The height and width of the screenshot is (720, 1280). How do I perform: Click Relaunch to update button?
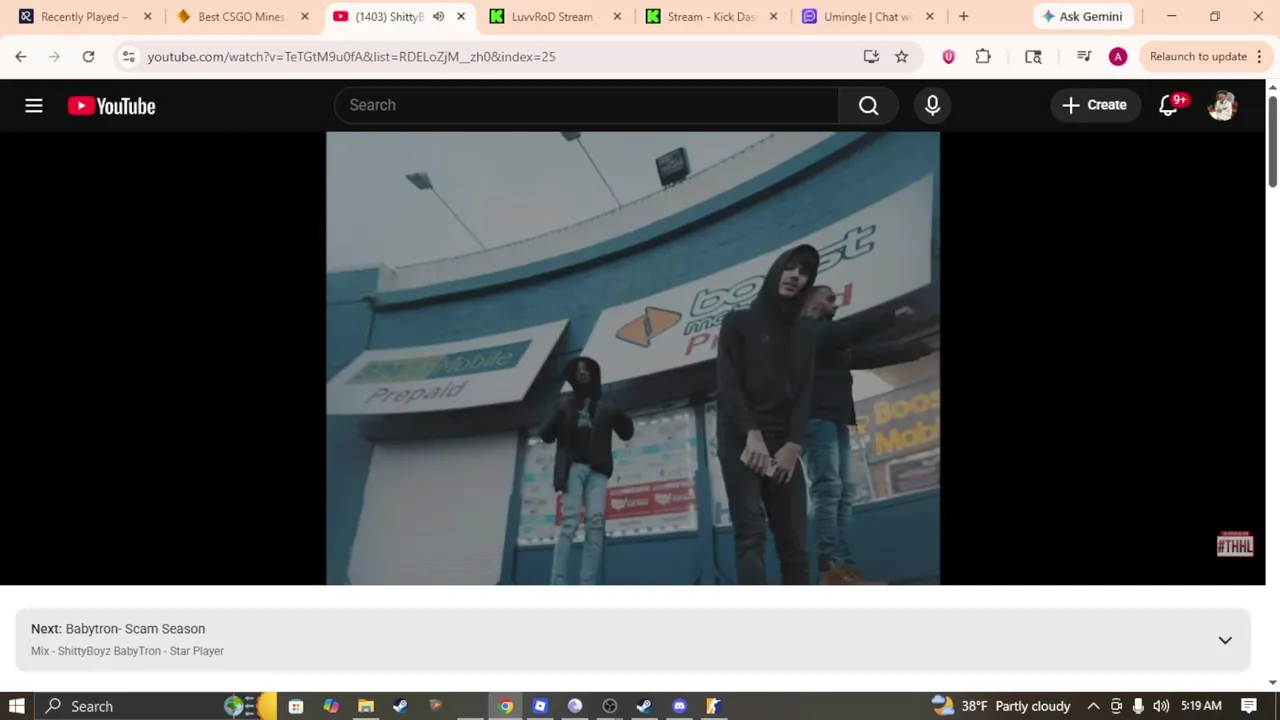[1198, 57]
